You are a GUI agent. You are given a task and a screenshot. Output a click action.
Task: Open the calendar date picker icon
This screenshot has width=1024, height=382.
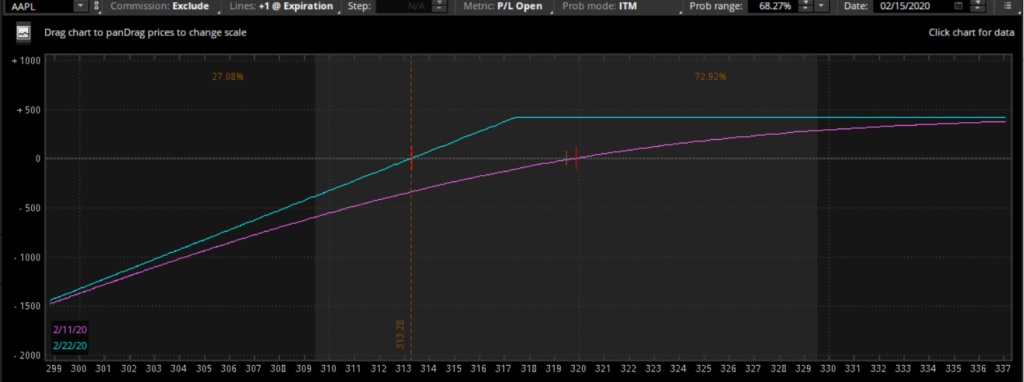click(959, 7)
